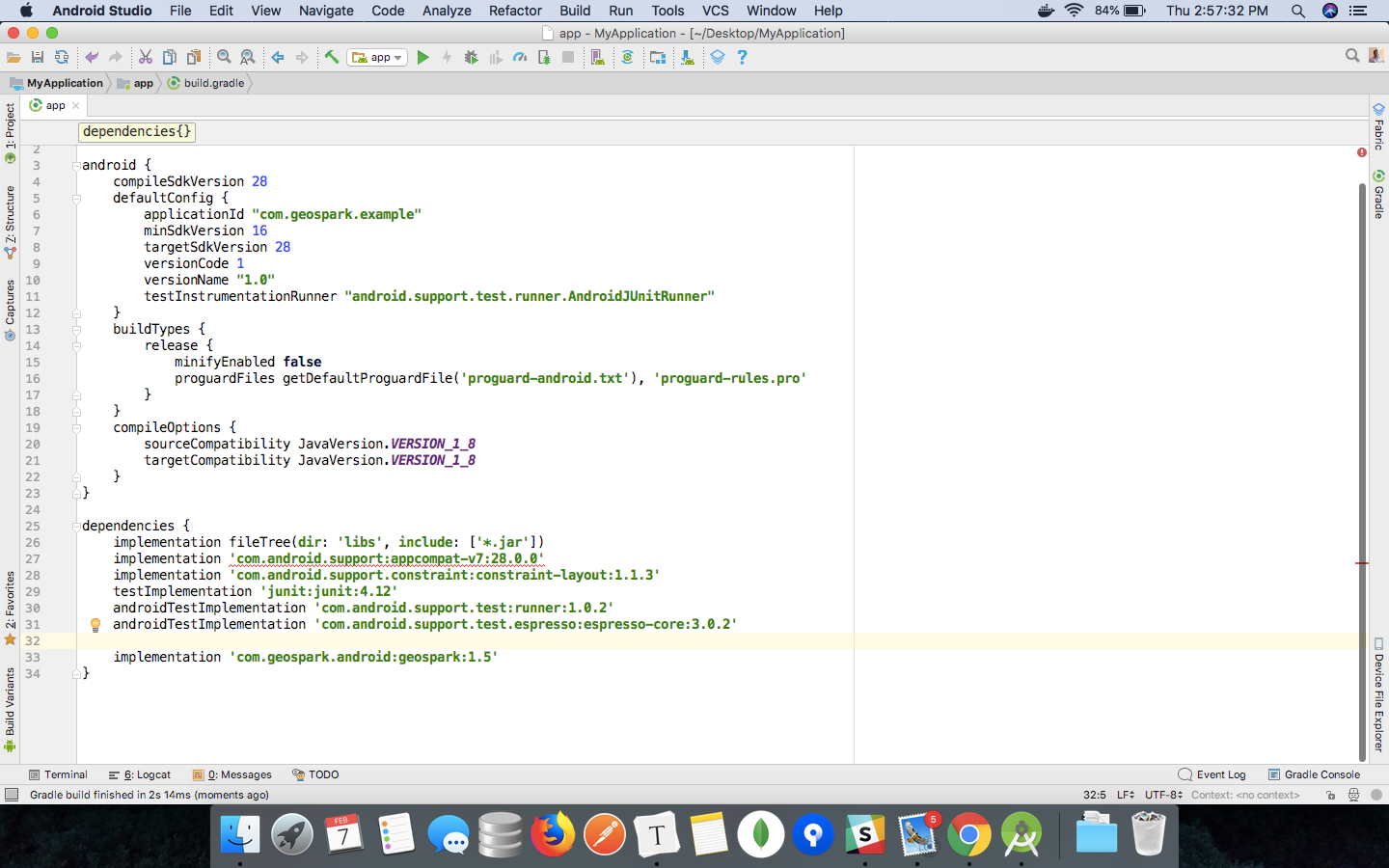This screenshot has width=1389, height=868.
Task: Click the layered stack icon in toolbar
Action: (718, 58)
